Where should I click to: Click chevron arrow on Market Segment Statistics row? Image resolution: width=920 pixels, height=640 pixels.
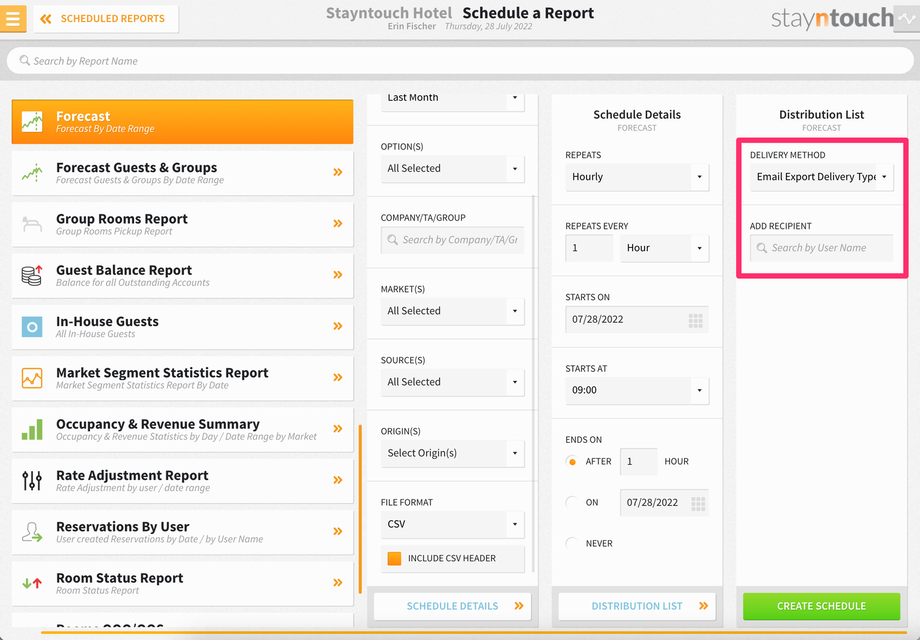tap(338, 377)
